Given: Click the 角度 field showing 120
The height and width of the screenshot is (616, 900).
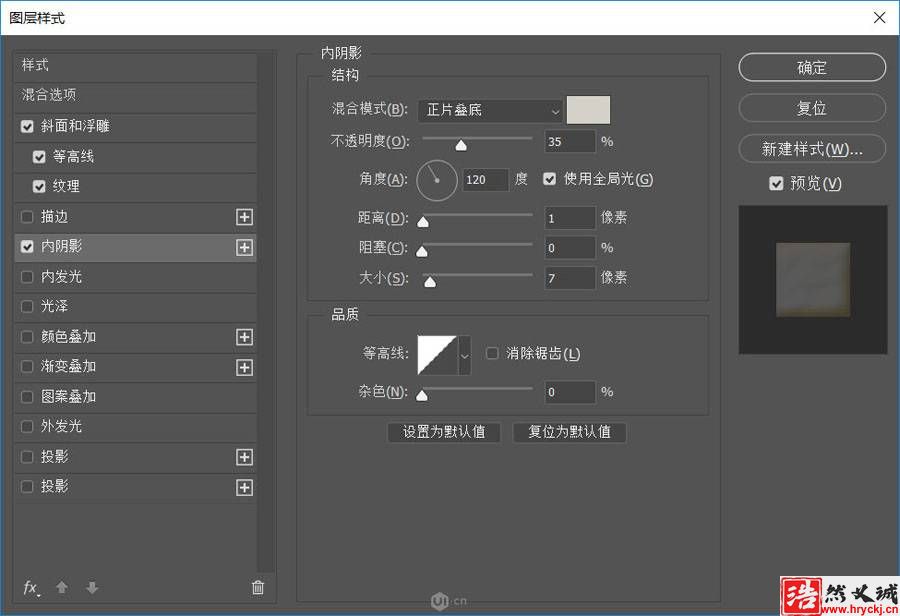Looking at the screenshot, I should click(x=485, y=180).
